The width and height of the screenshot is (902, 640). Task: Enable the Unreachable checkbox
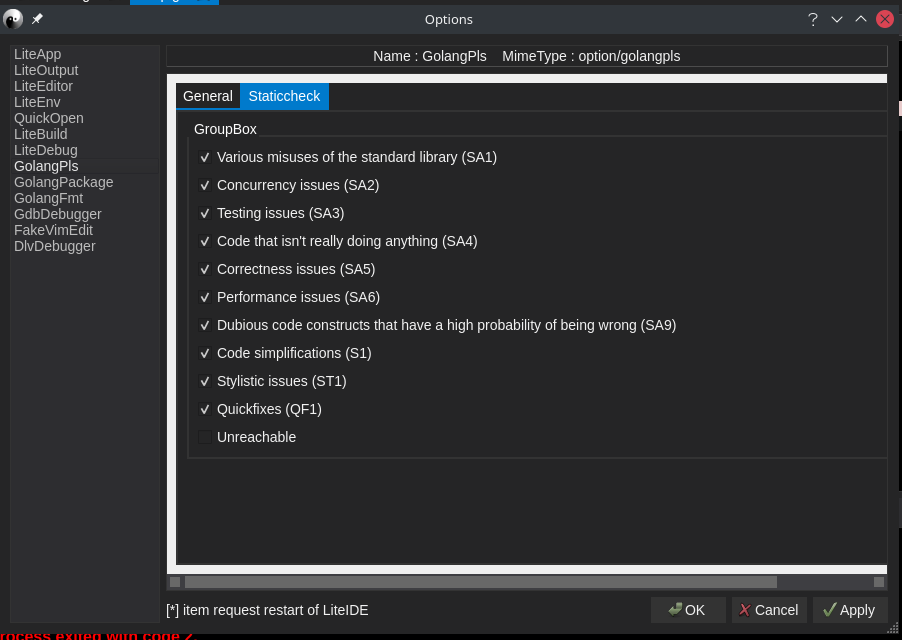pyautogui.click(x=205, y=437)
